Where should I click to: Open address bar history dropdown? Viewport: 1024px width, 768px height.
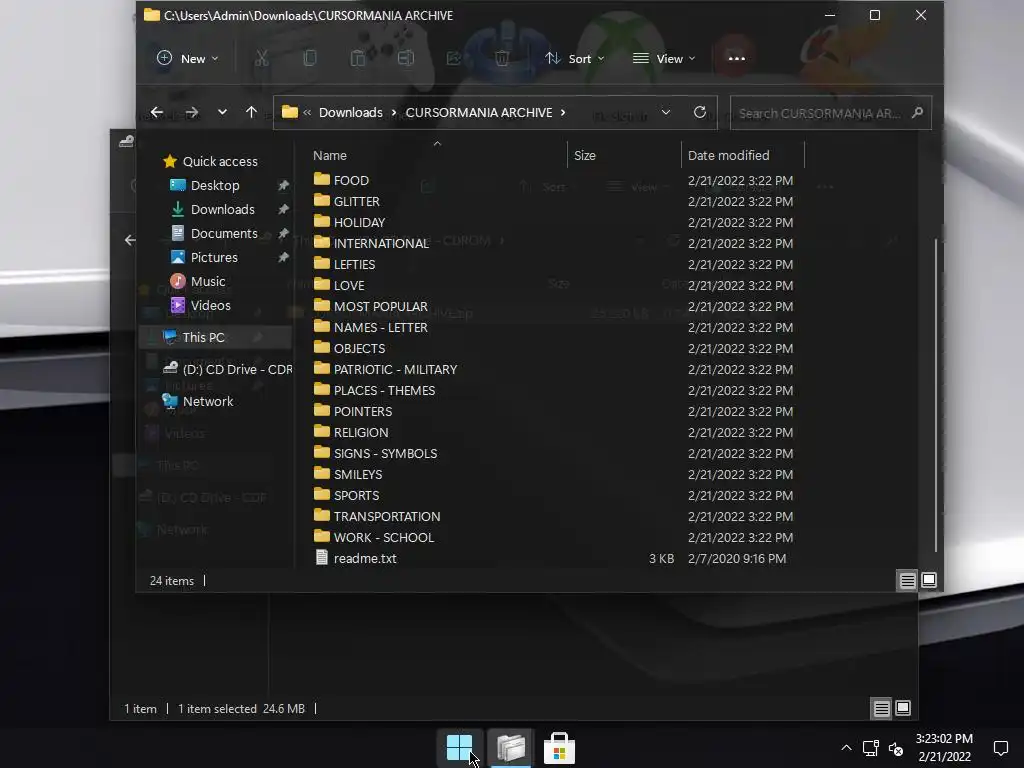[665, 112]
